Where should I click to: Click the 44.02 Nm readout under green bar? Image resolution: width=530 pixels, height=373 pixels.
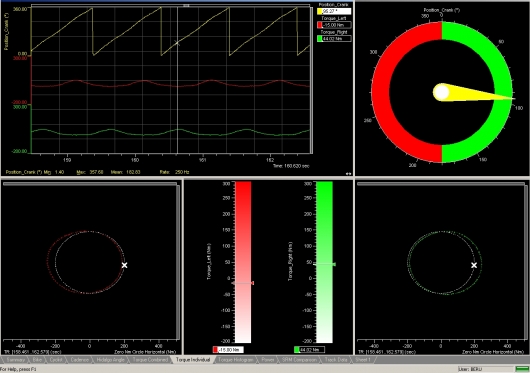click(310, 350)
